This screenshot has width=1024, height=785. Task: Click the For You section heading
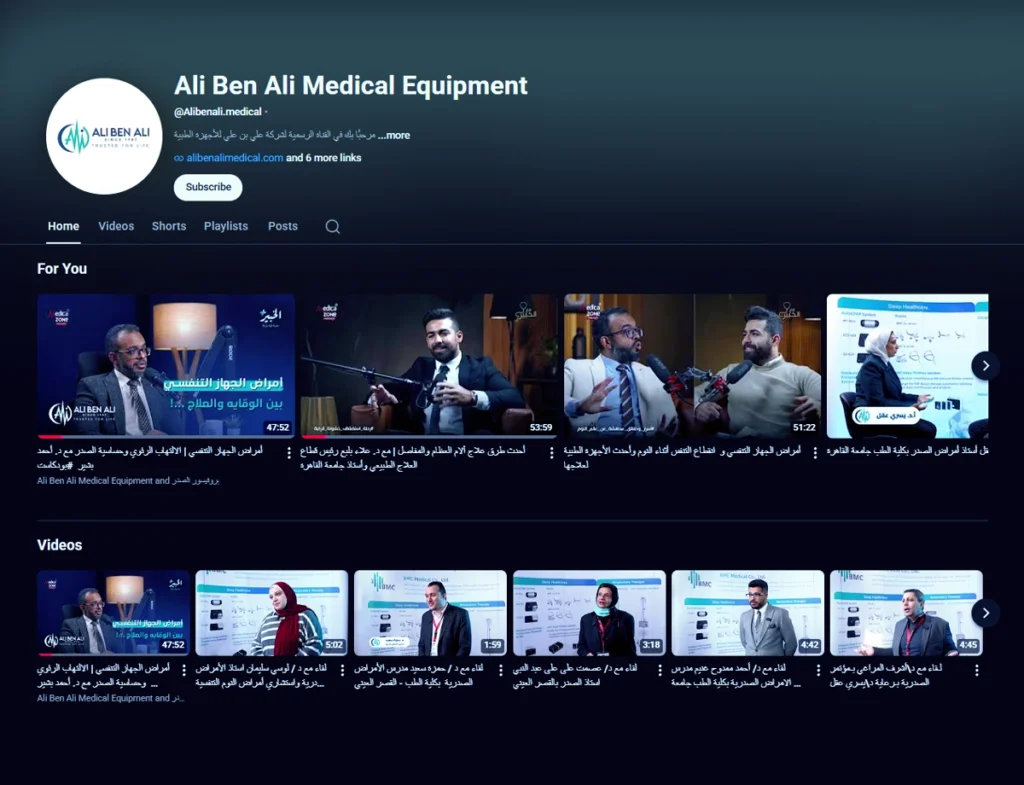pyautogui.click(x=62, y=268)
